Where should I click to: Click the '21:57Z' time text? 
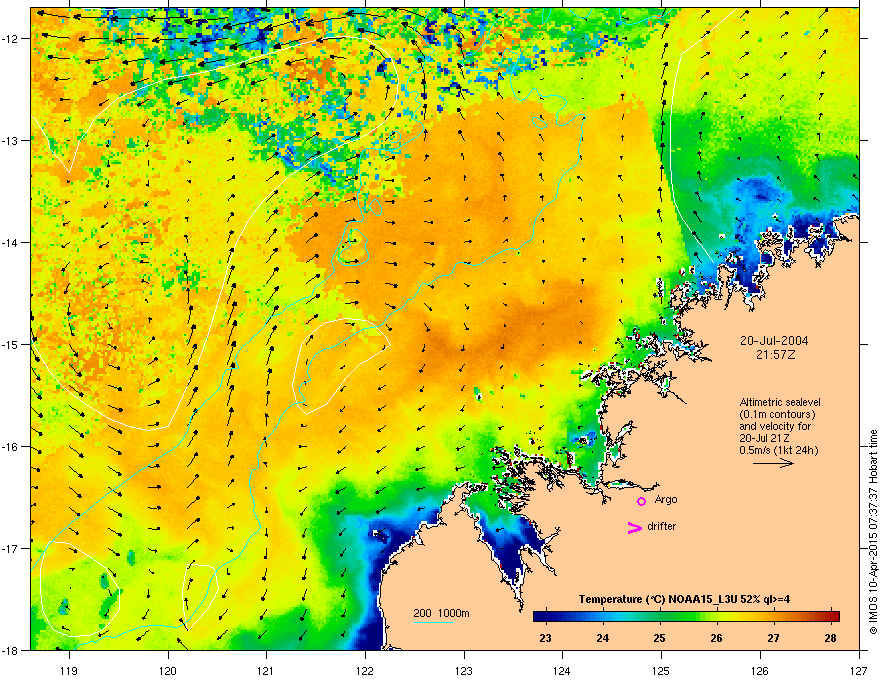click(775, 355)
